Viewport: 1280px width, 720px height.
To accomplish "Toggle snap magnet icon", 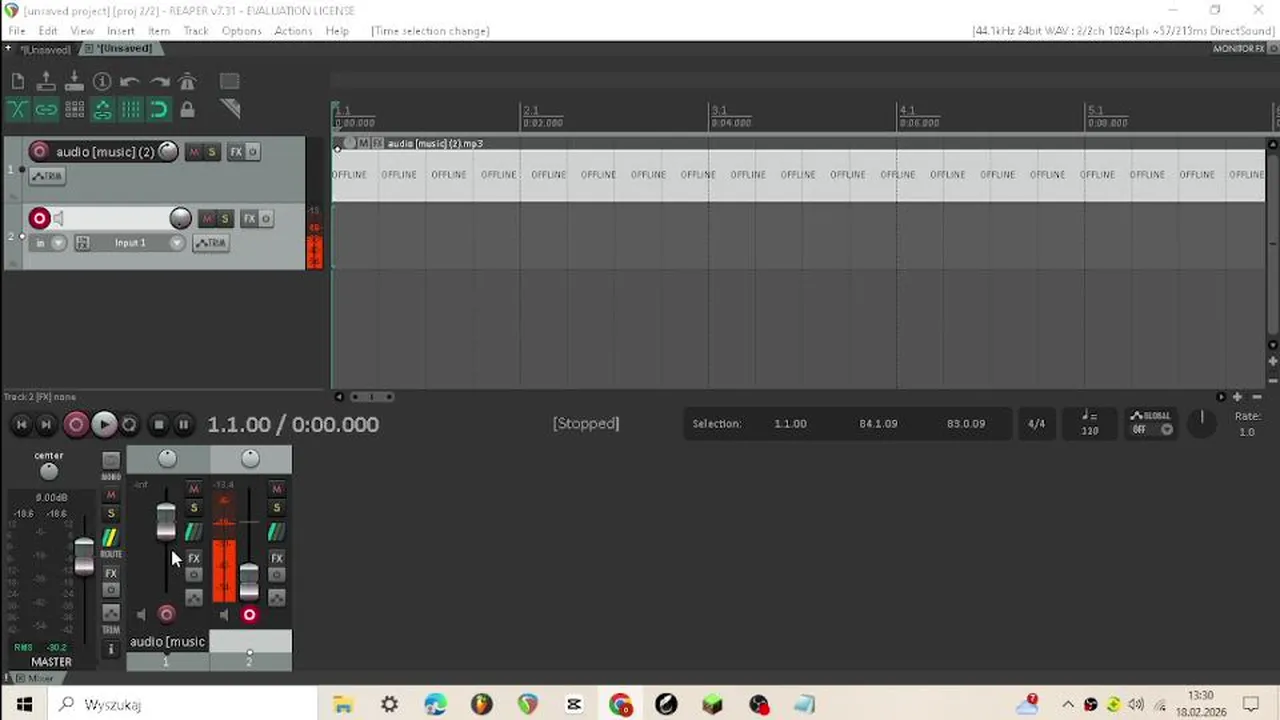I will coord(159,110).
